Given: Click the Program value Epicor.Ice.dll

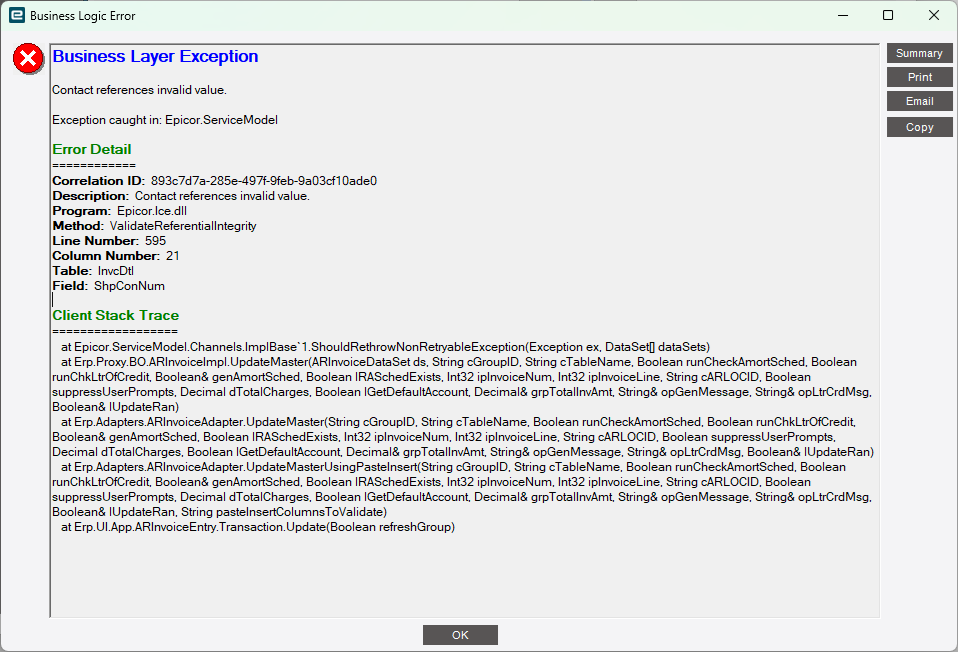Looking at the screenshot, I should click(x=152, y=211).
